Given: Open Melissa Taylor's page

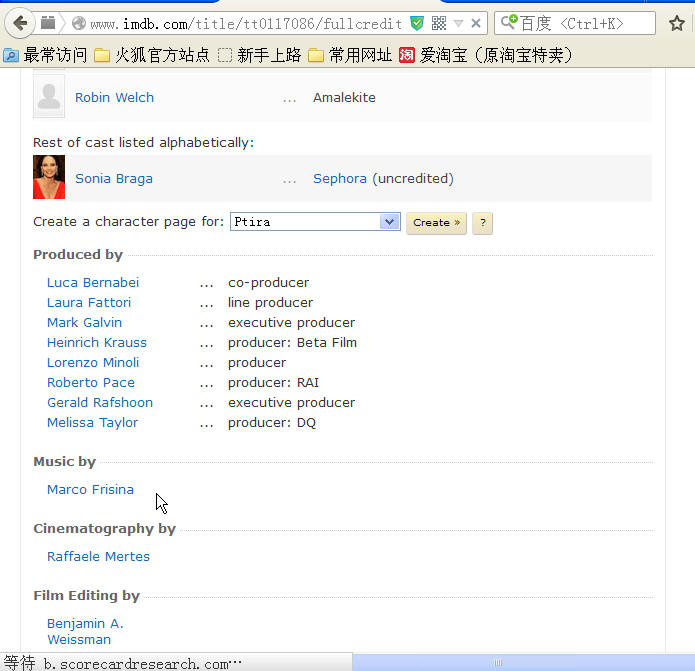Looking at the screenshot, I should (93, 423).
